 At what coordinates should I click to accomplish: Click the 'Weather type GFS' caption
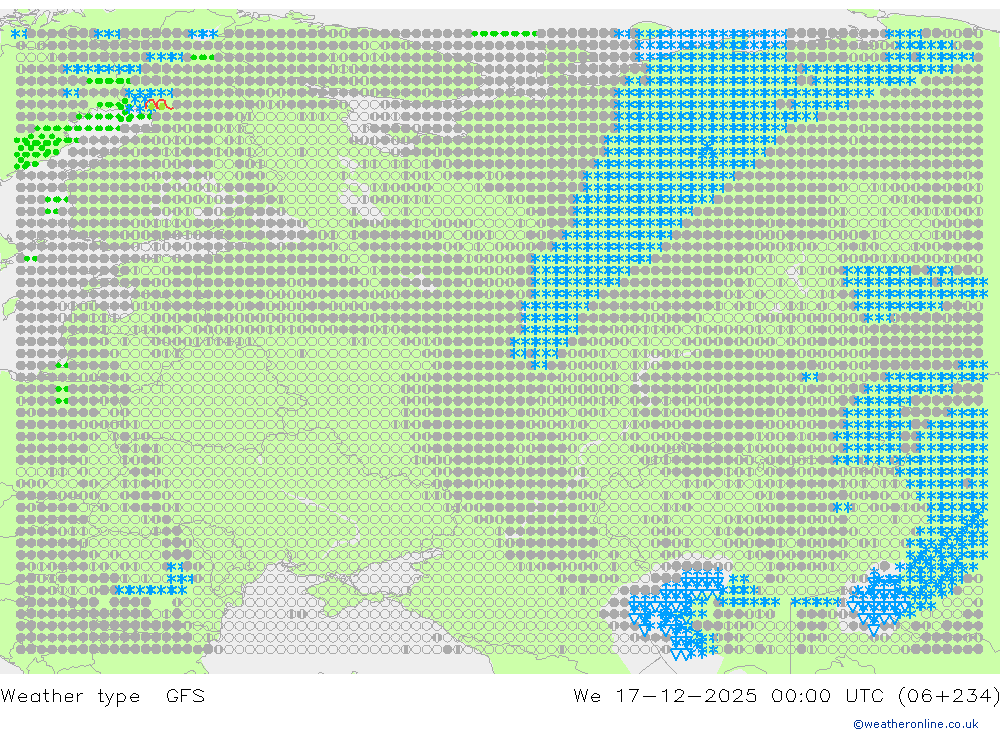(x=103, y=695)
